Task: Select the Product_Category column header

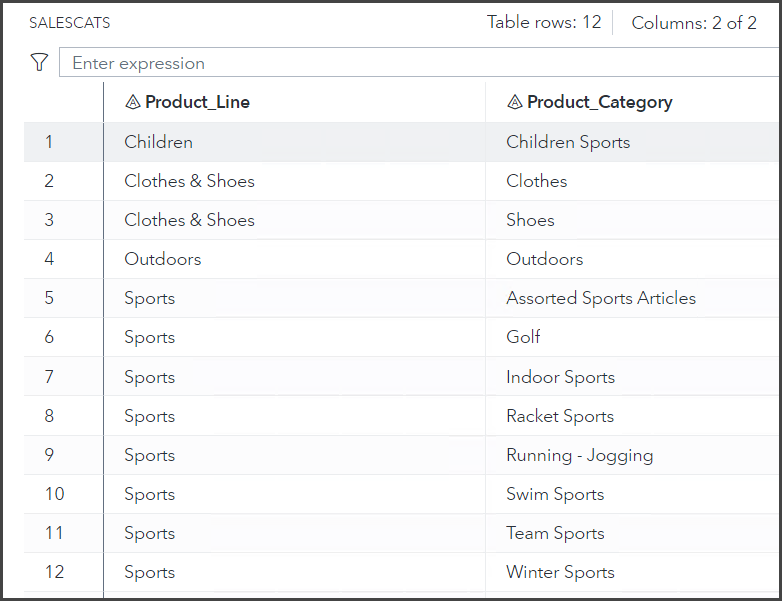Action: 599,102
